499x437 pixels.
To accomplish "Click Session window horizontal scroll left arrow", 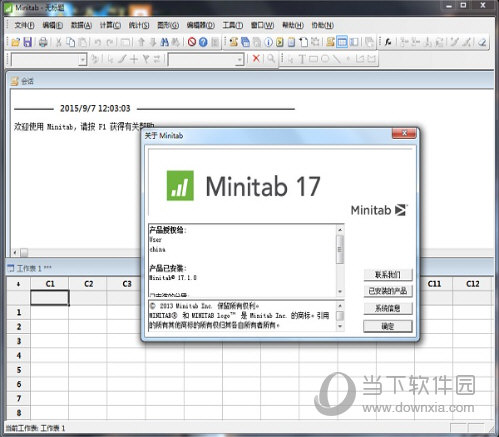I will pyautogui.click(x=15, y=252).
